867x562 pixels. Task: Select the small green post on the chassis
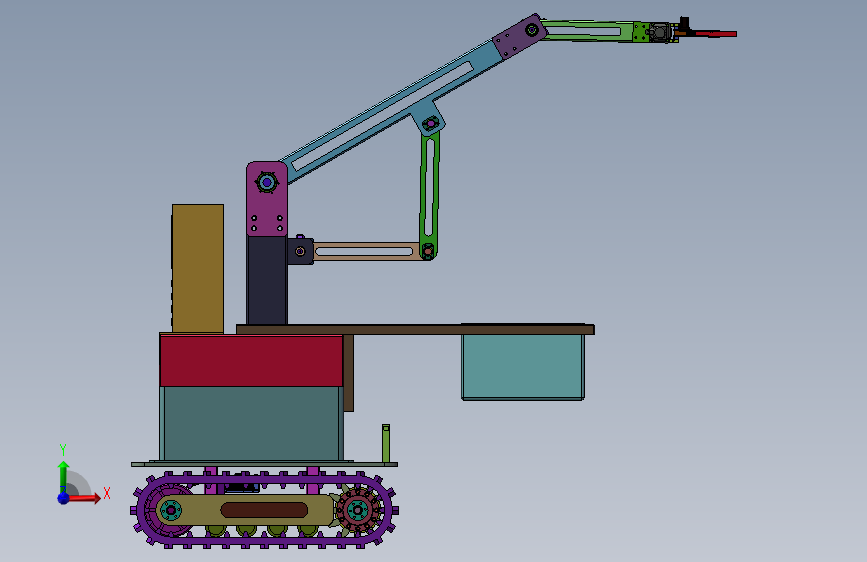click(x=386, y=443)
